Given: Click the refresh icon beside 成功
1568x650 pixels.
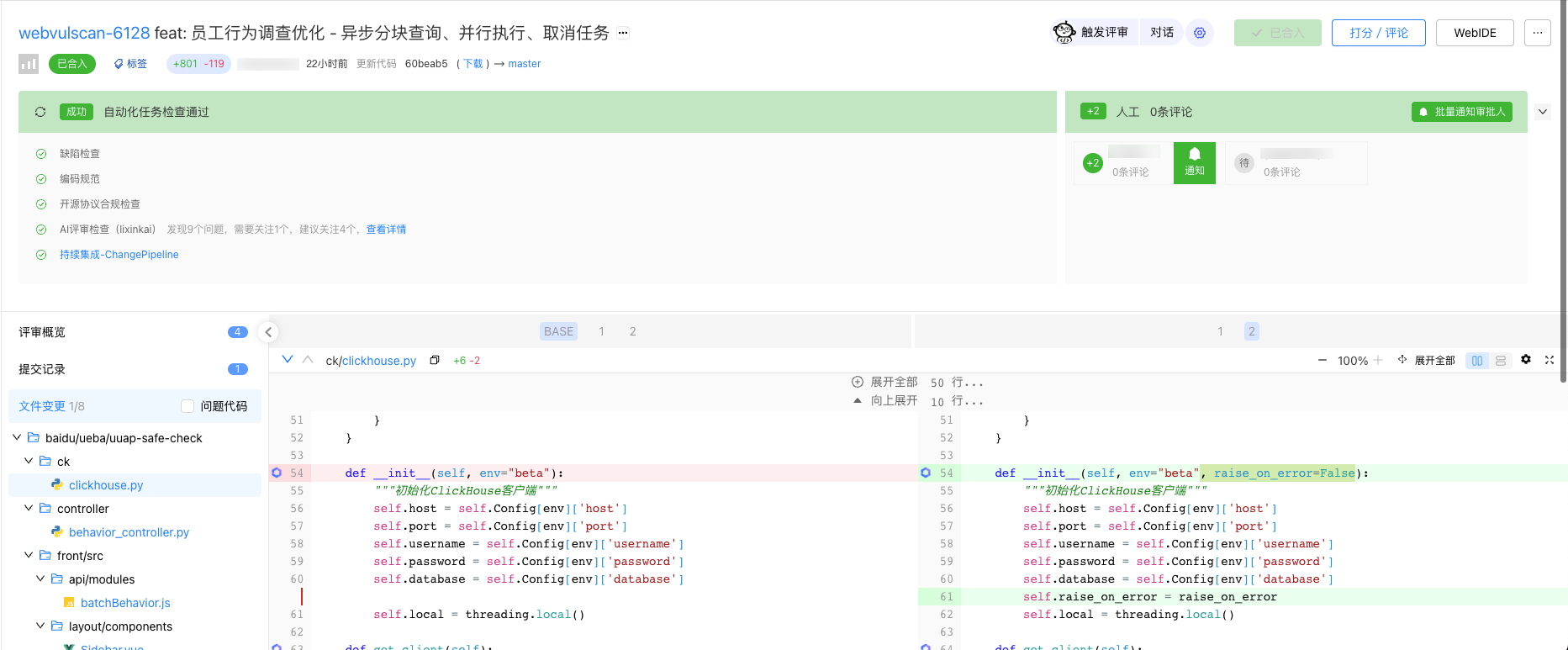Looking at the screenshot, I should (x=40, y=112).
